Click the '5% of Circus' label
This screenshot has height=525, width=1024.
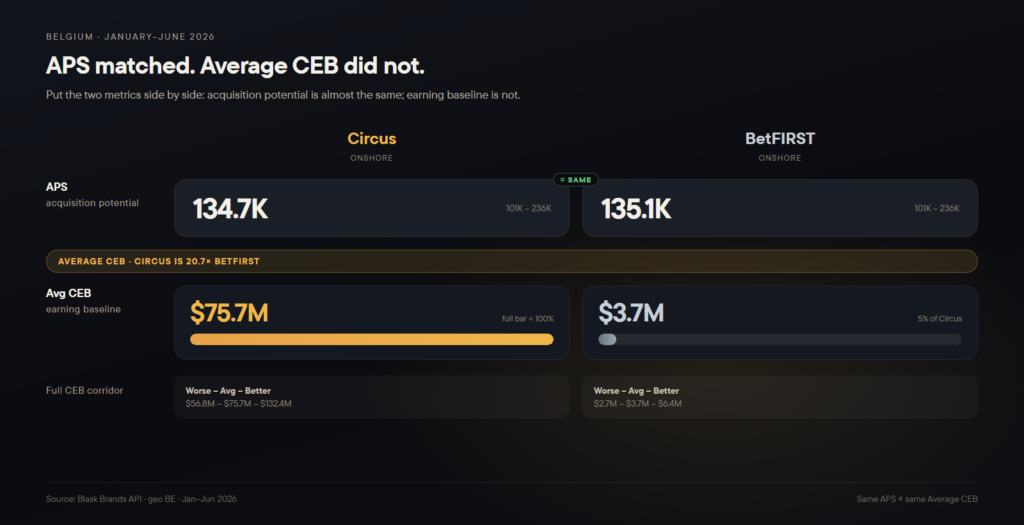940,319
